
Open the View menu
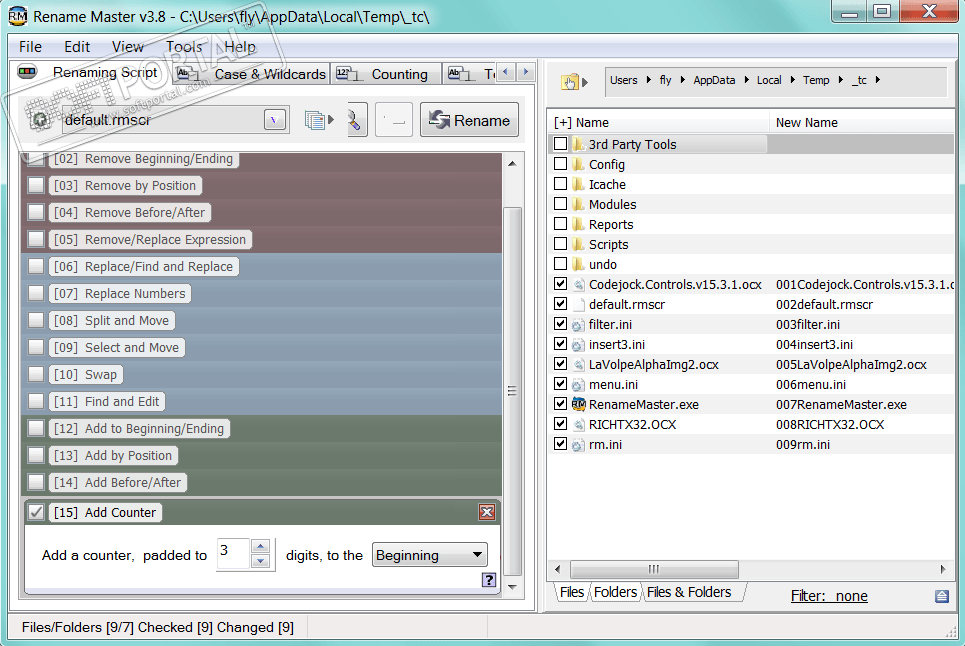127,47
